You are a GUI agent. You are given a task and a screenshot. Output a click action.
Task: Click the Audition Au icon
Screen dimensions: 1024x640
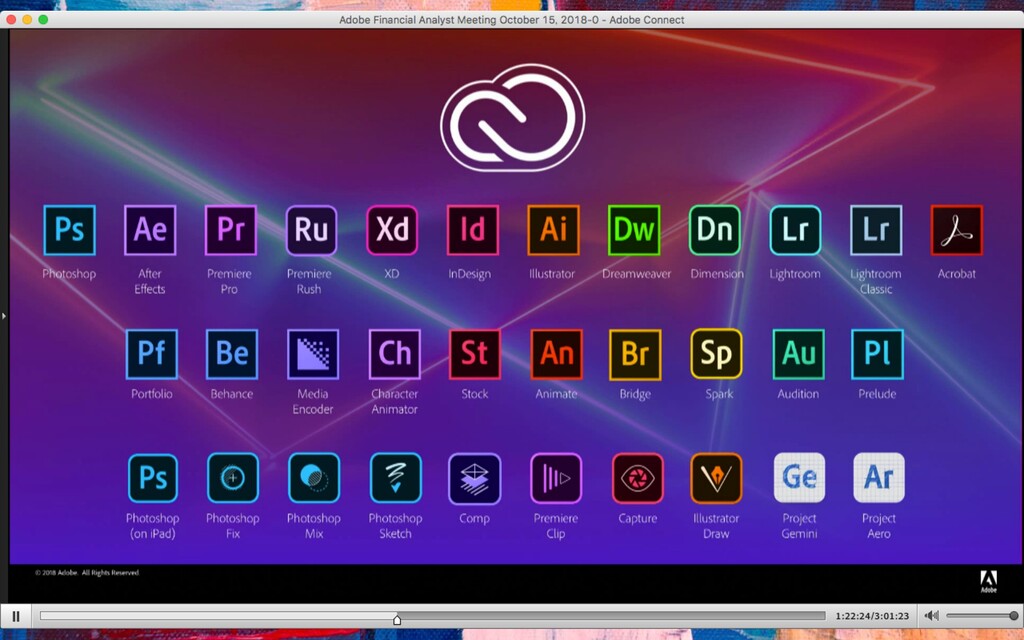click(x=799, y=354)
